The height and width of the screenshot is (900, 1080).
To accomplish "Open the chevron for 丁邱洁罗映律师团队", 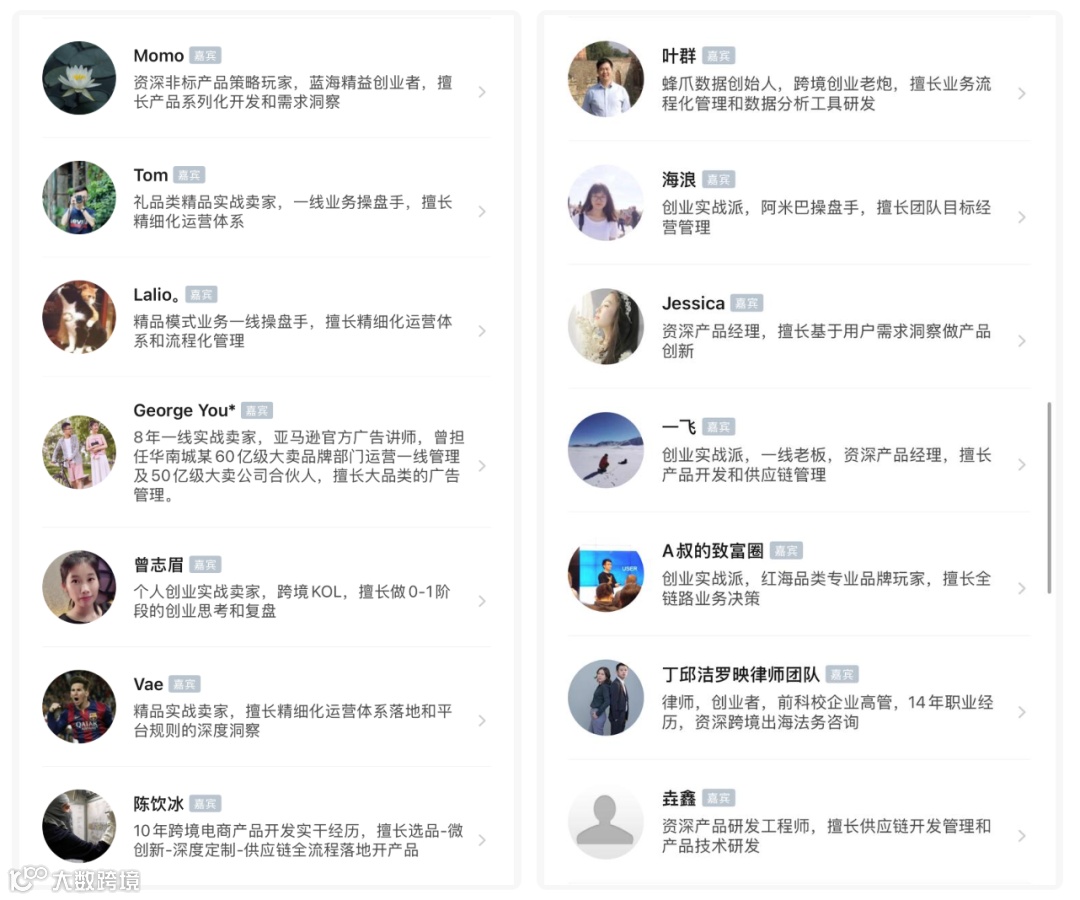I will click(1021, 712).
